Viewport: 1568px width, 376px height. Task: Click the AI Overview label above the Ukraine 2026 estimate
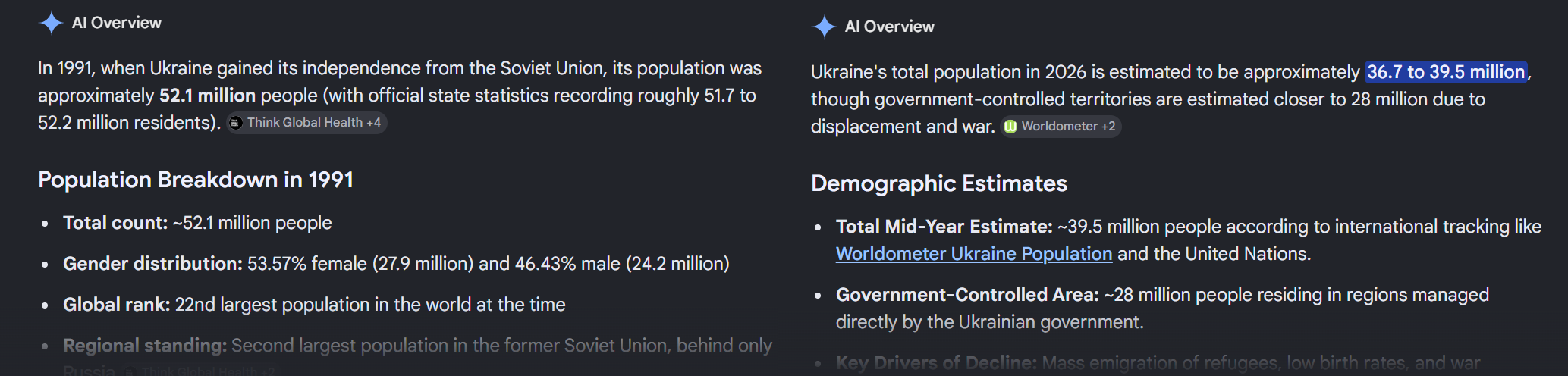click(x=889, y=27)
